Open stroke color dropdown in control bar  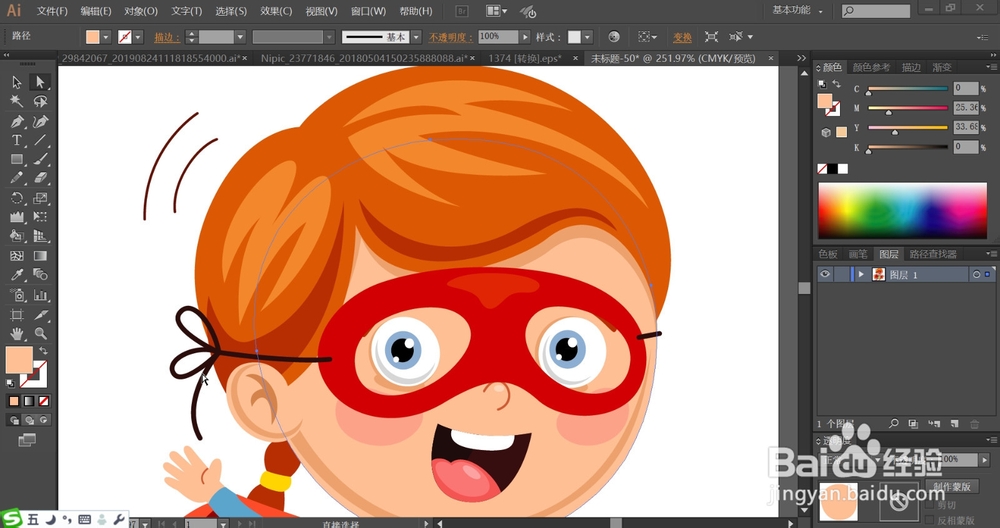point(138,37)
